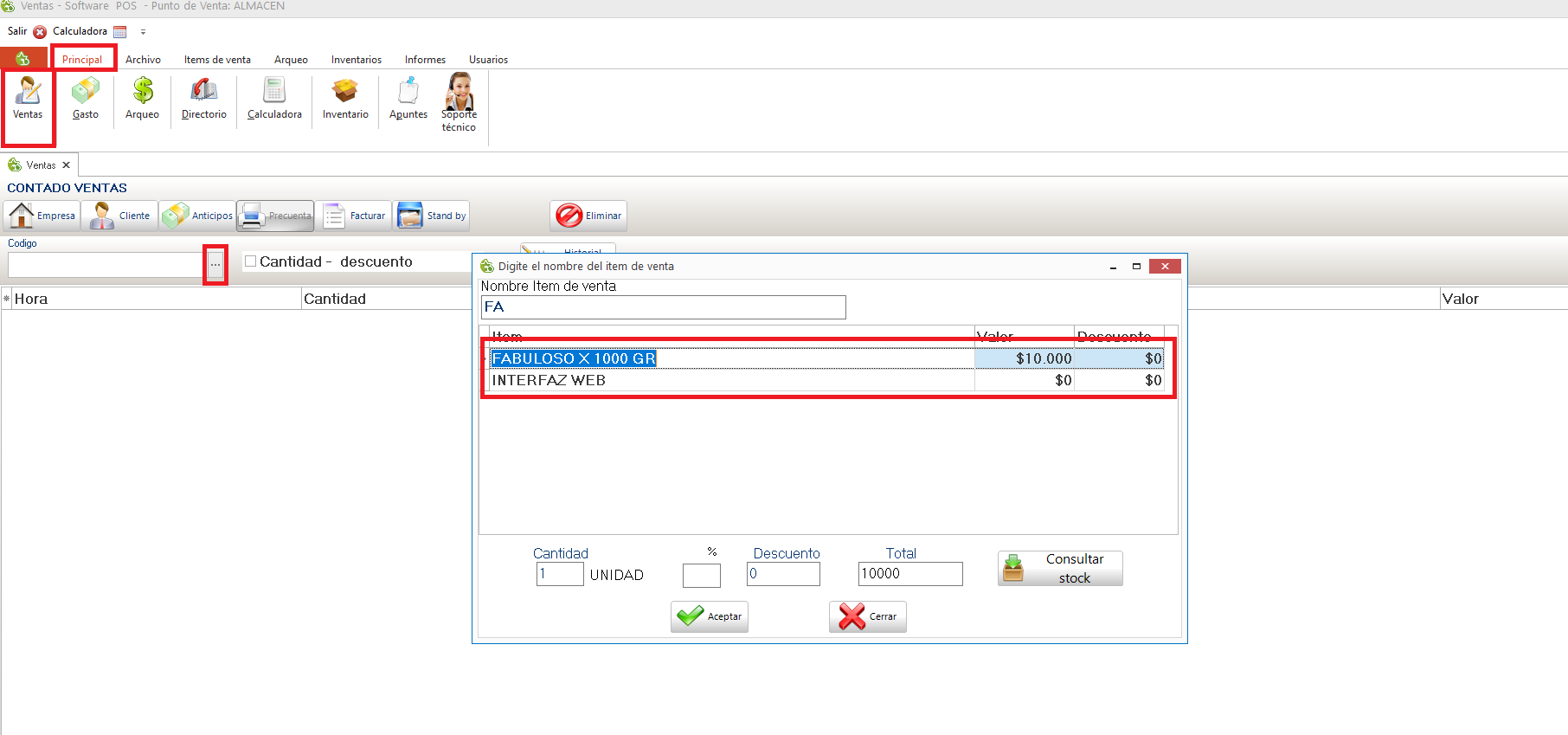Viewport: 1568px width, 735px height.
Task: Launch the Calculadora ribbon icon
Action: [274, 99]
